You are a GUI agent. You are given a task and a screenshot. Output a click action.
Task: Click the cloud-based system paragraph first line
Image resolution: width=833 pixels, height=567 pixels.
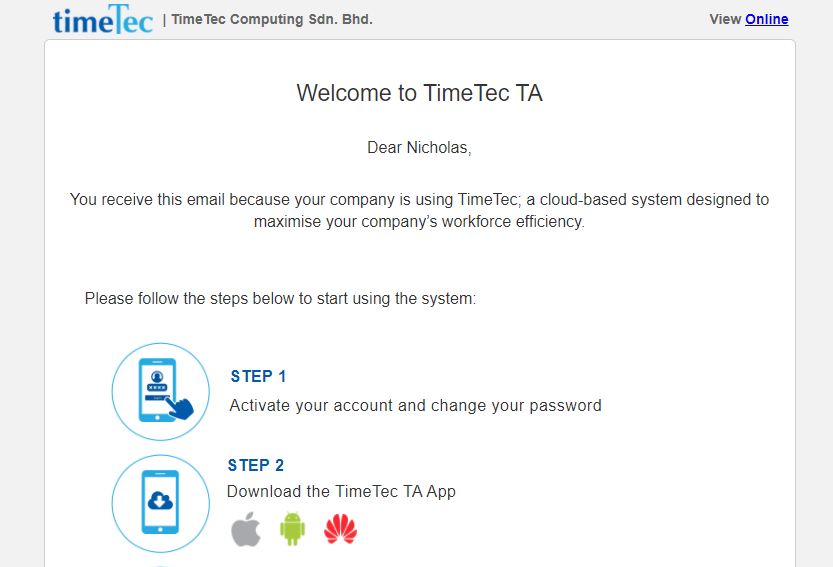pyautogui.click(x=419, y=199)
